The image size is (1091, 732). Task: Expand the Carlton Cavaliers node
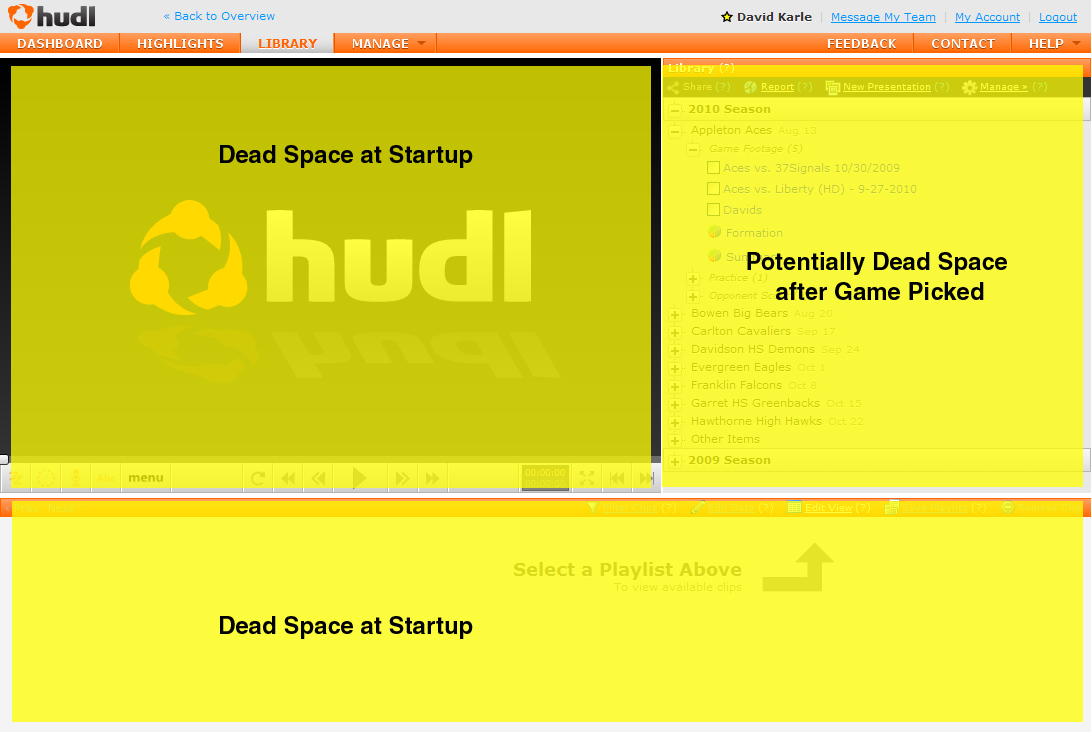[675, 333]
